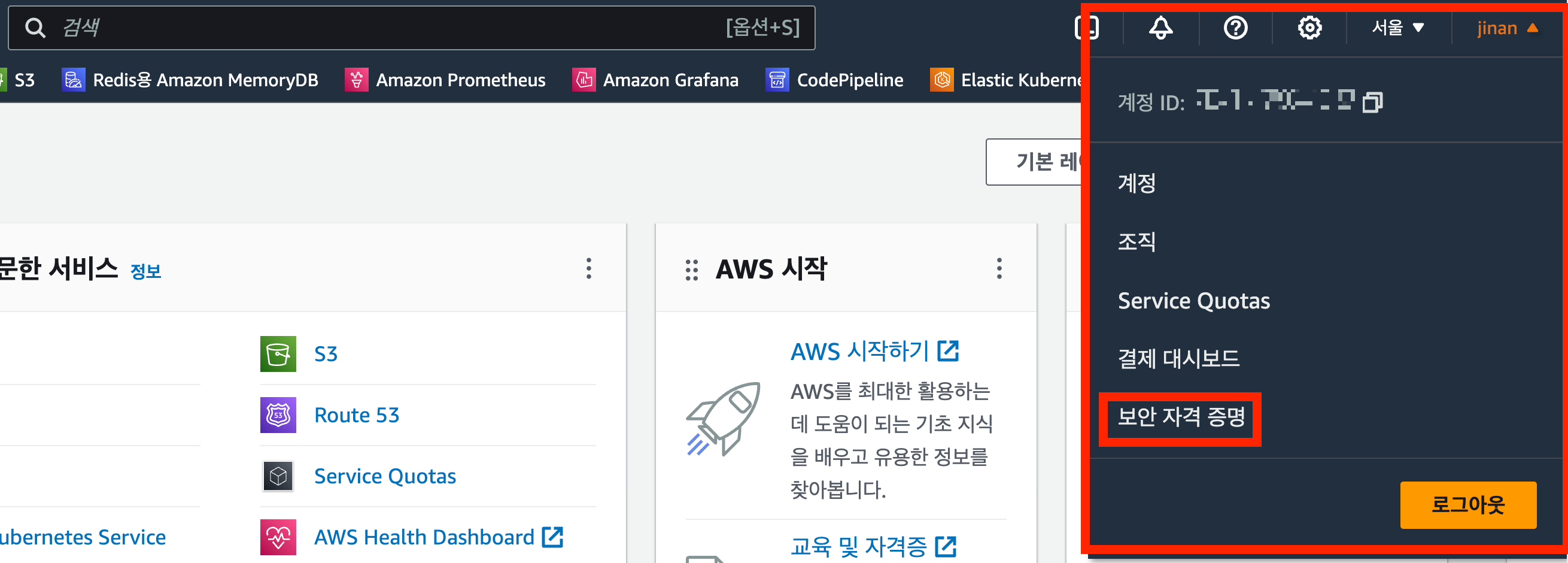Image resolution: width=1568 pixels, height=563 pixels.
Task: Expand the 서울 region dropdown
Action: (1398, 28)
